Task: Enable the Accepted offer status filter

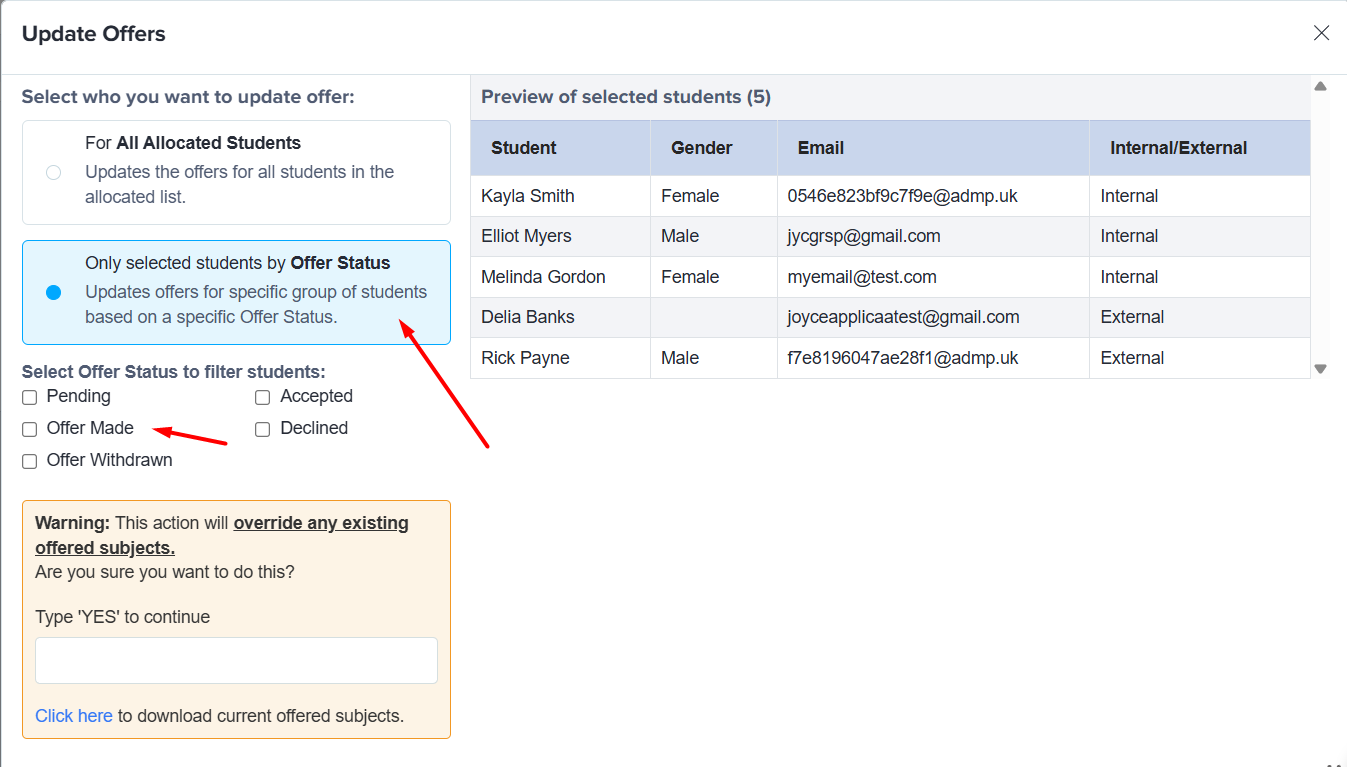Action: [x=263, y=398]
